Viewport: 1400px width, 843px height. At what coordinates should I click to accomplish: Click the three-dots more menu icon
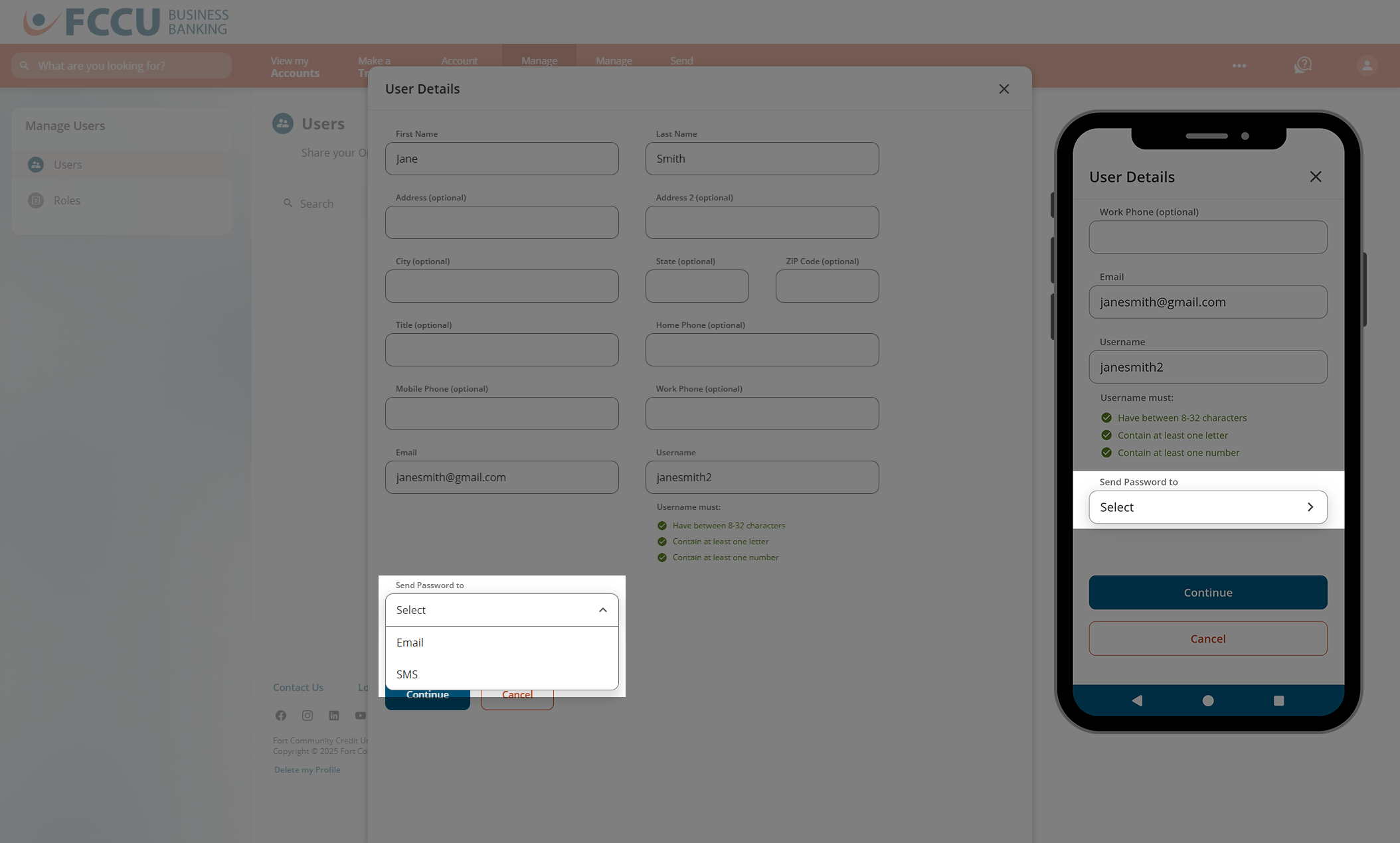[x=1239, y=65]
